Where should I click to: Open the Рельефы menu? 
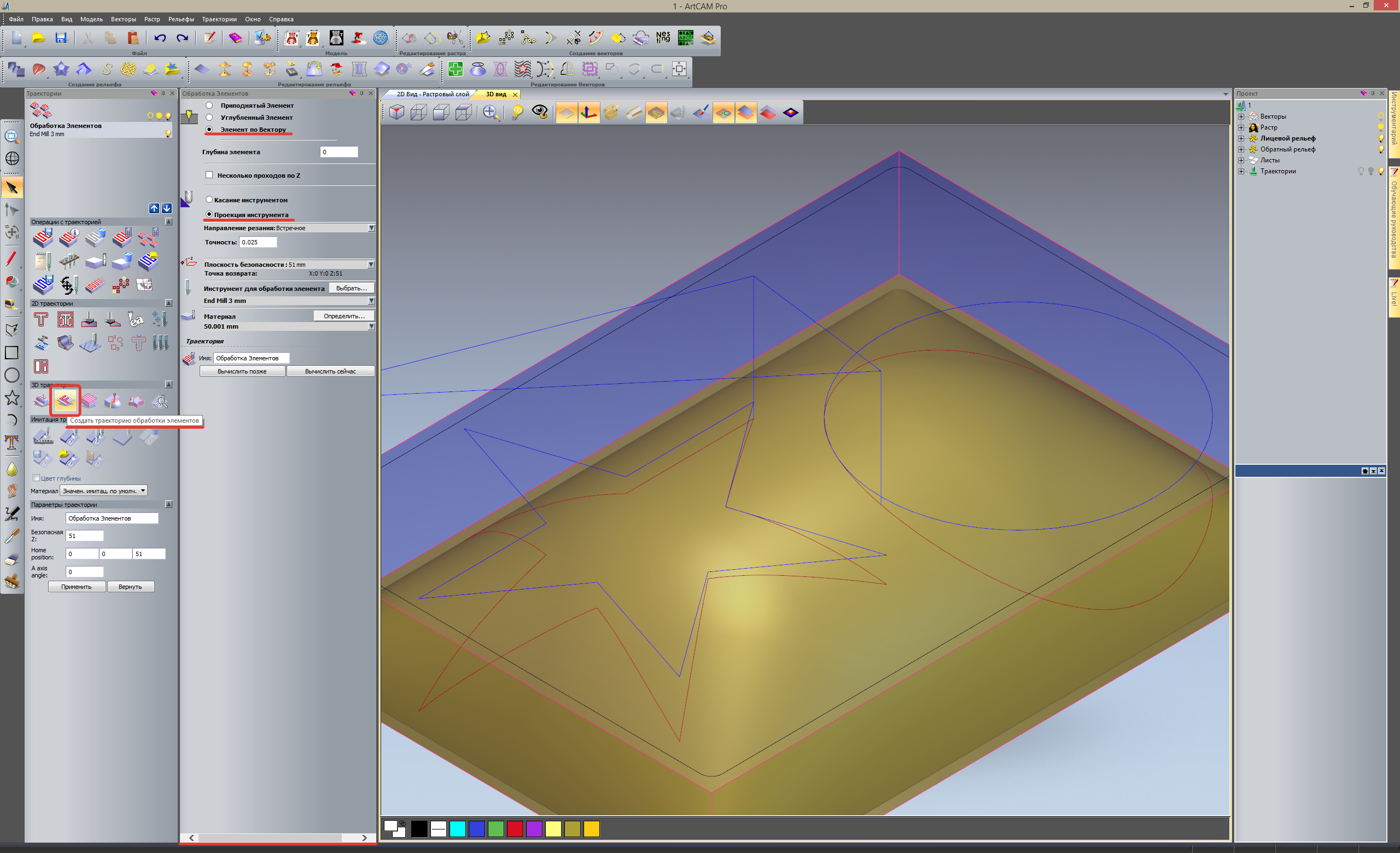click(x=180, y=19)
